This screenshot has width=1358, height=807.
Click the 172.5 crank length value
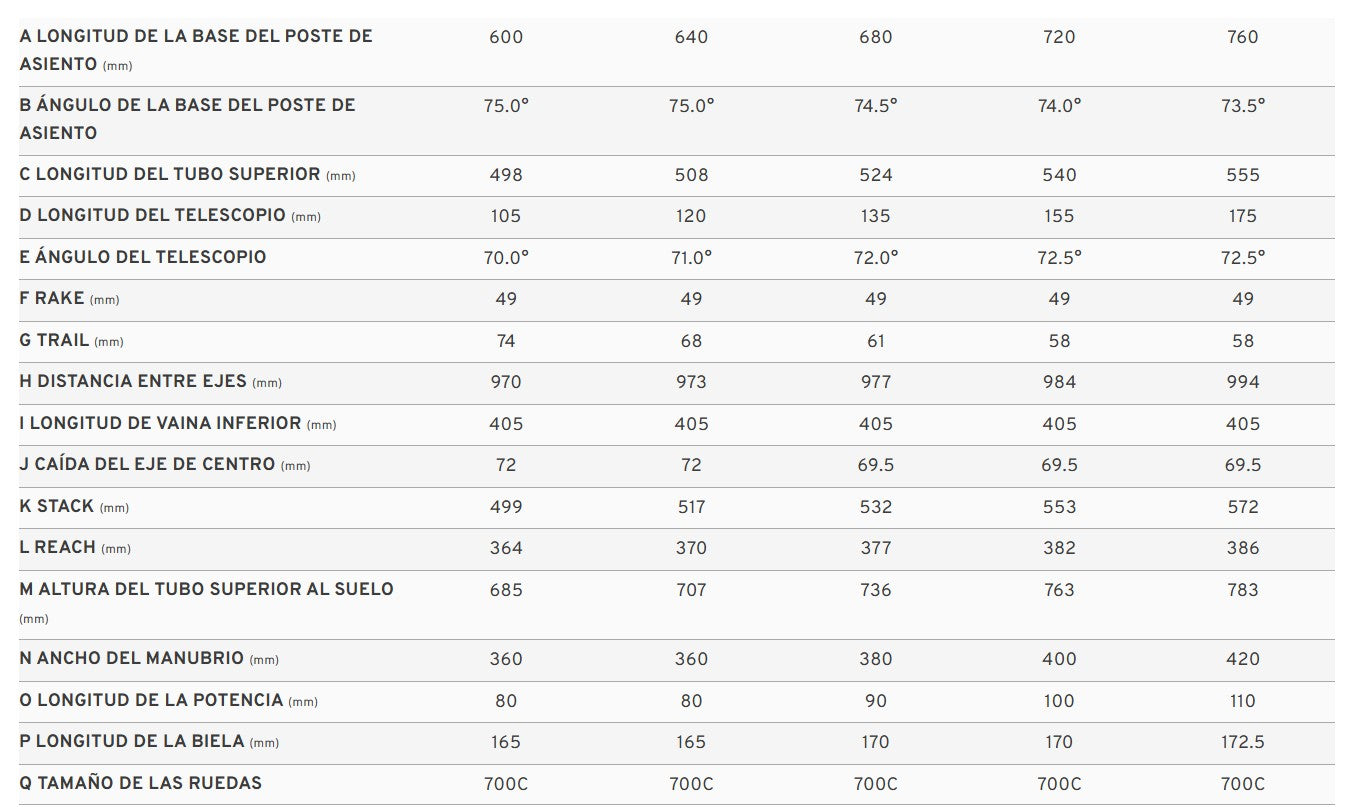(1243, 742)
